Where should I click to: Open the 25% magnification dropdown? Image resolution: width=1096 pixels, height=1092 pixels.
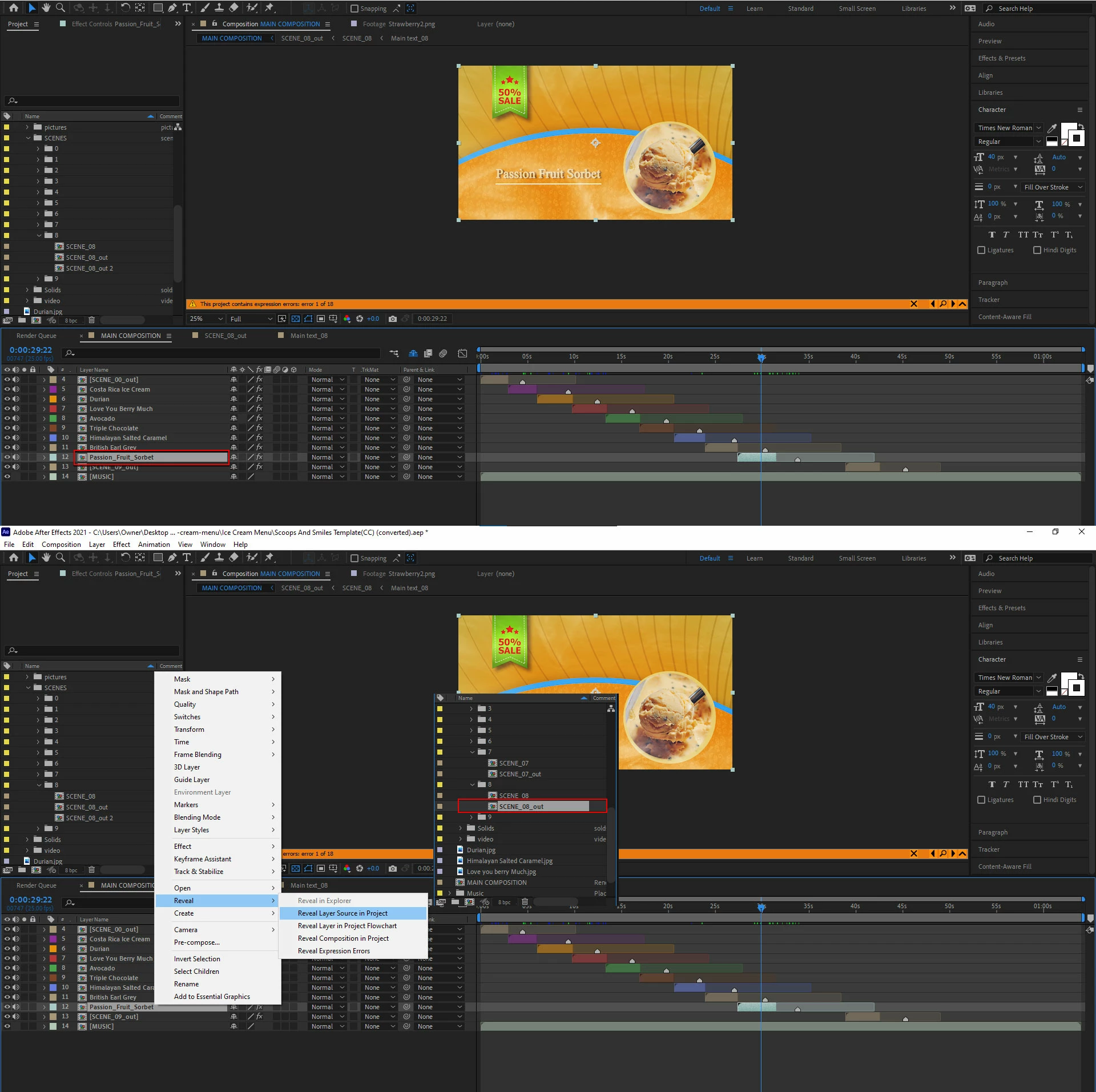coord(206,319)
